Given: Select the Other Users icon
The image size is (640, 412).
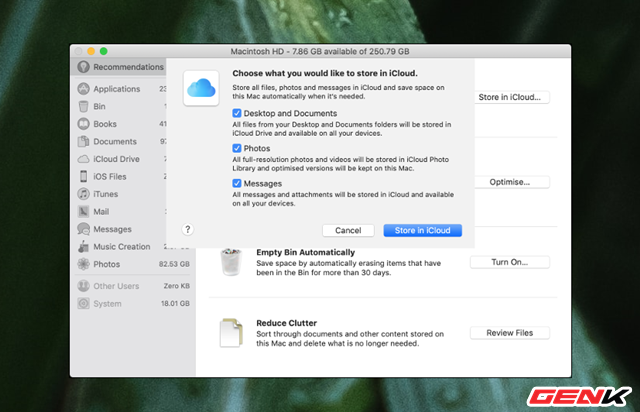Looking at the screenshot, I should coord(83,286).
